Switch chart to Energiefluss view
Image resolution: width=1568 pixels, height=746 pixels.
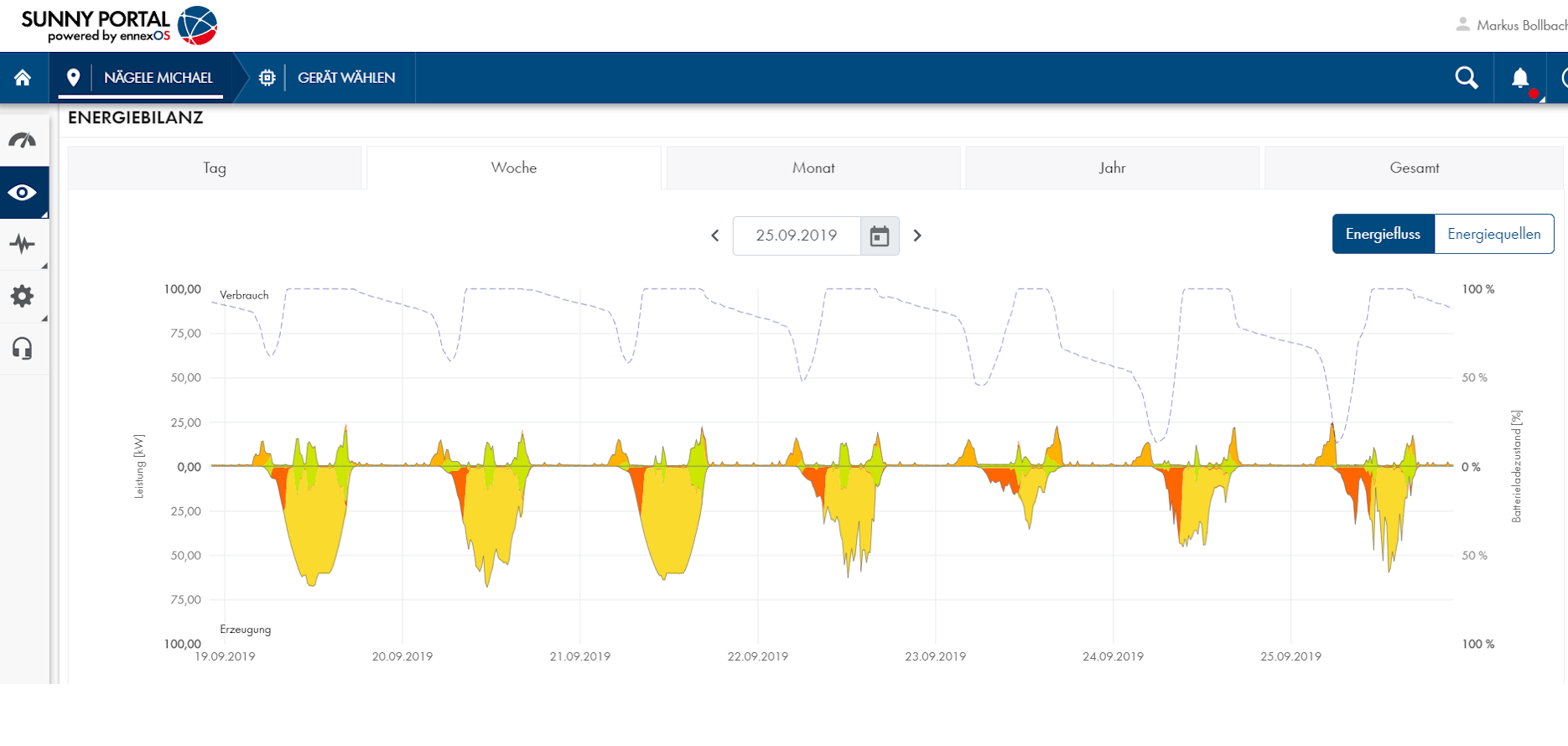point(1383,234)
